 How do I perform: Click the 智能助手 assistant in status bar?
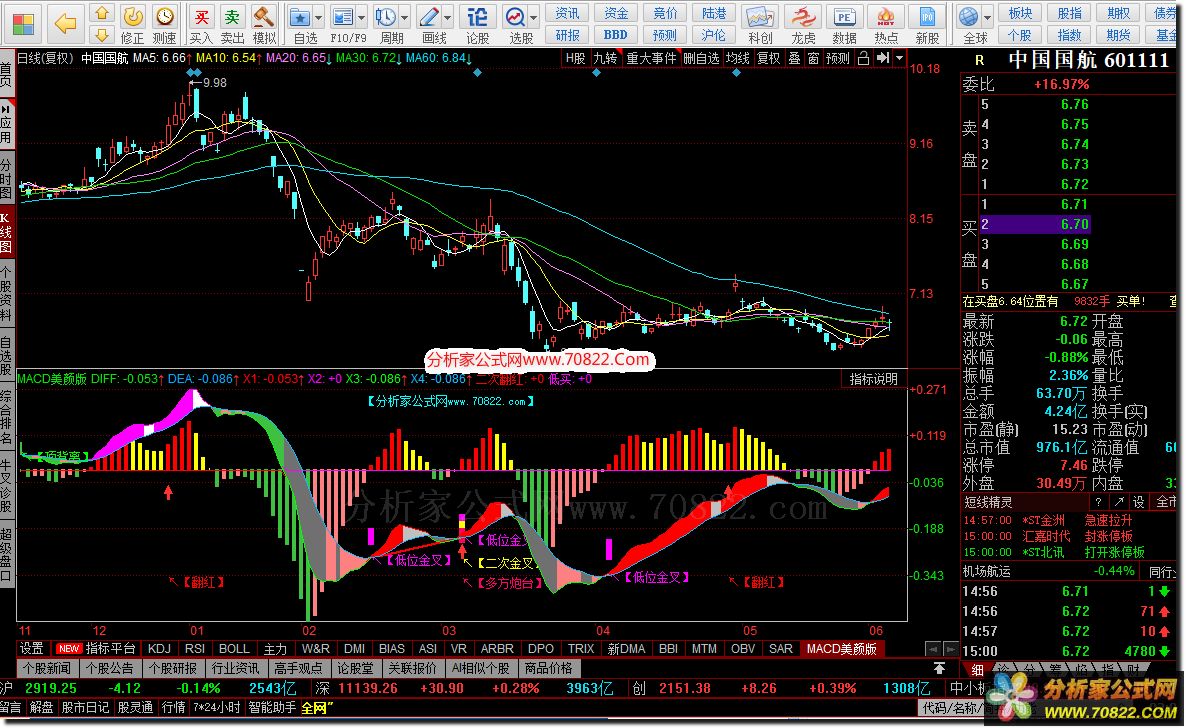272,708
